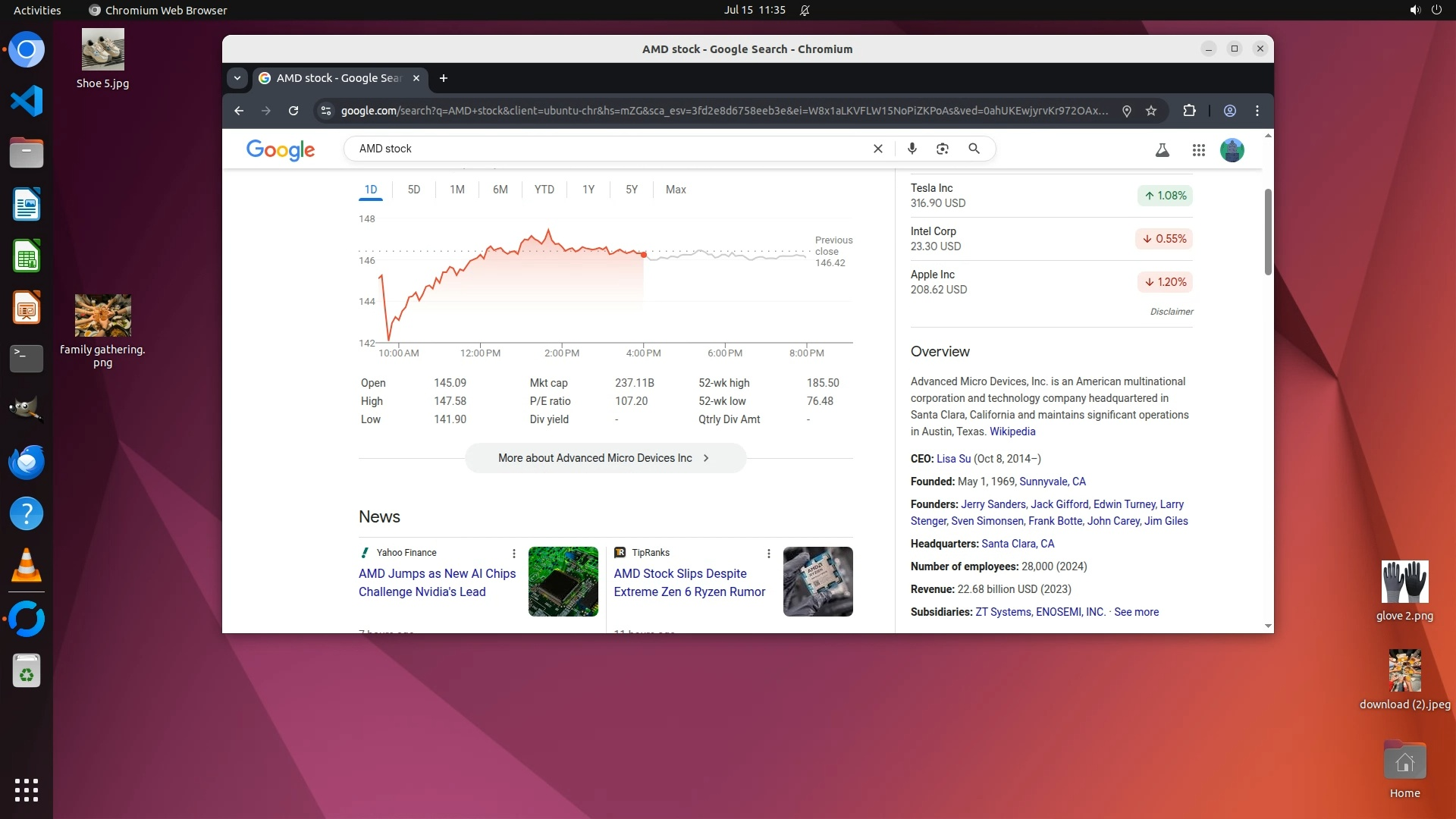Viewport: 1456px width, 819px height.
Task: Expand the tab search dropdown arrow
Action: (x=237, y=78)
